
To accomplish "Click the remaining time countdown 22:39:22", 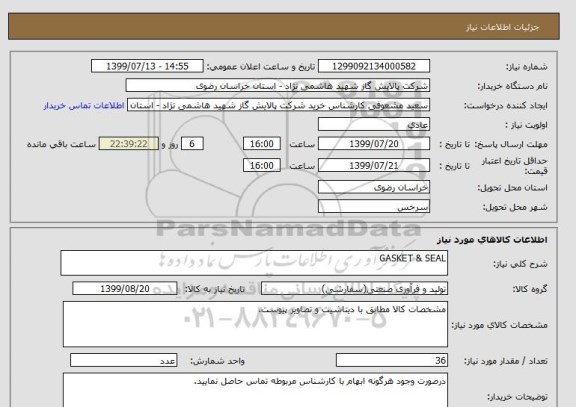I will click(x=129, y=144).
